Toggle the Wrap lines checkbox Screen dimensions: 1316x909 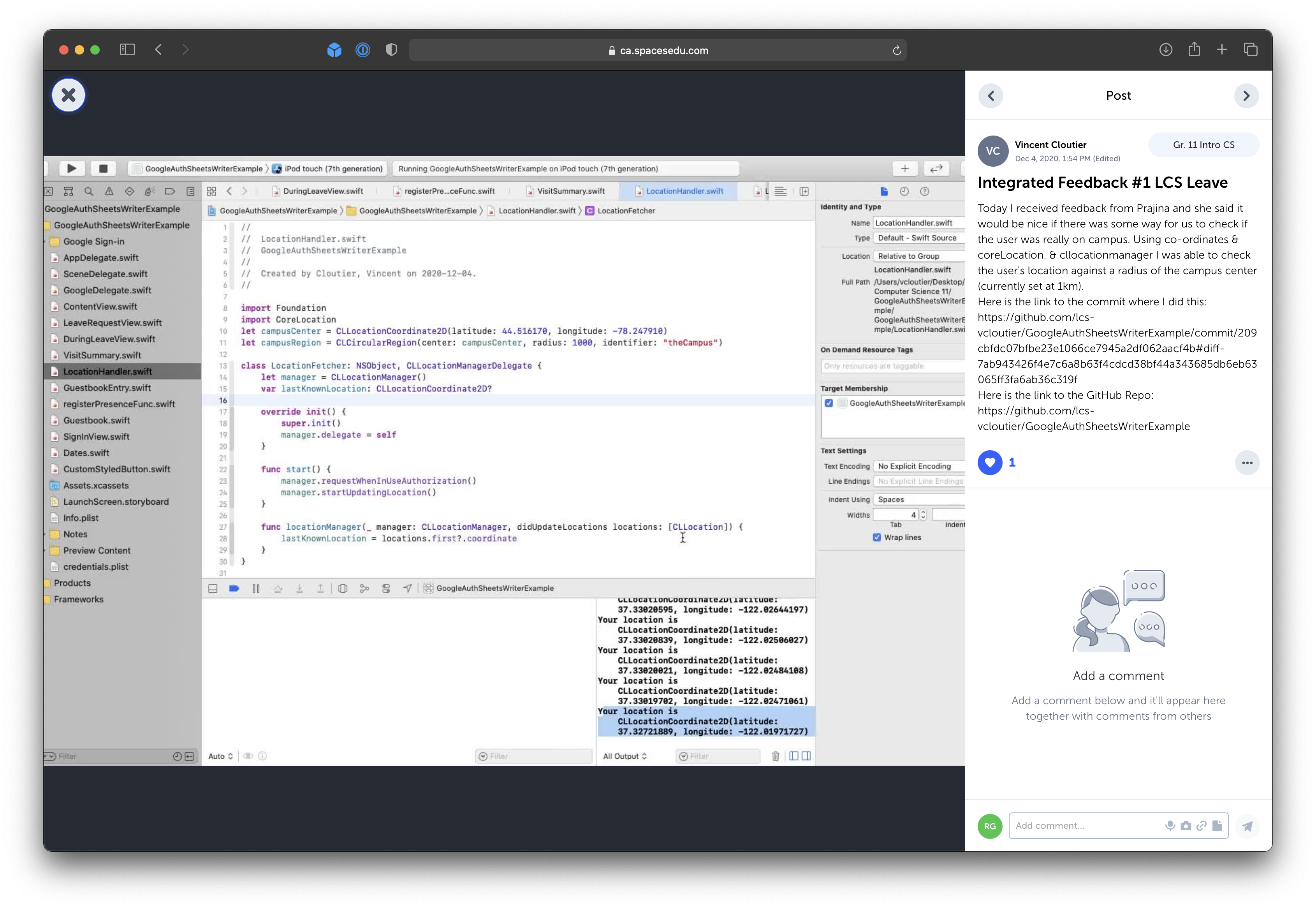click(x=876, y=538)
